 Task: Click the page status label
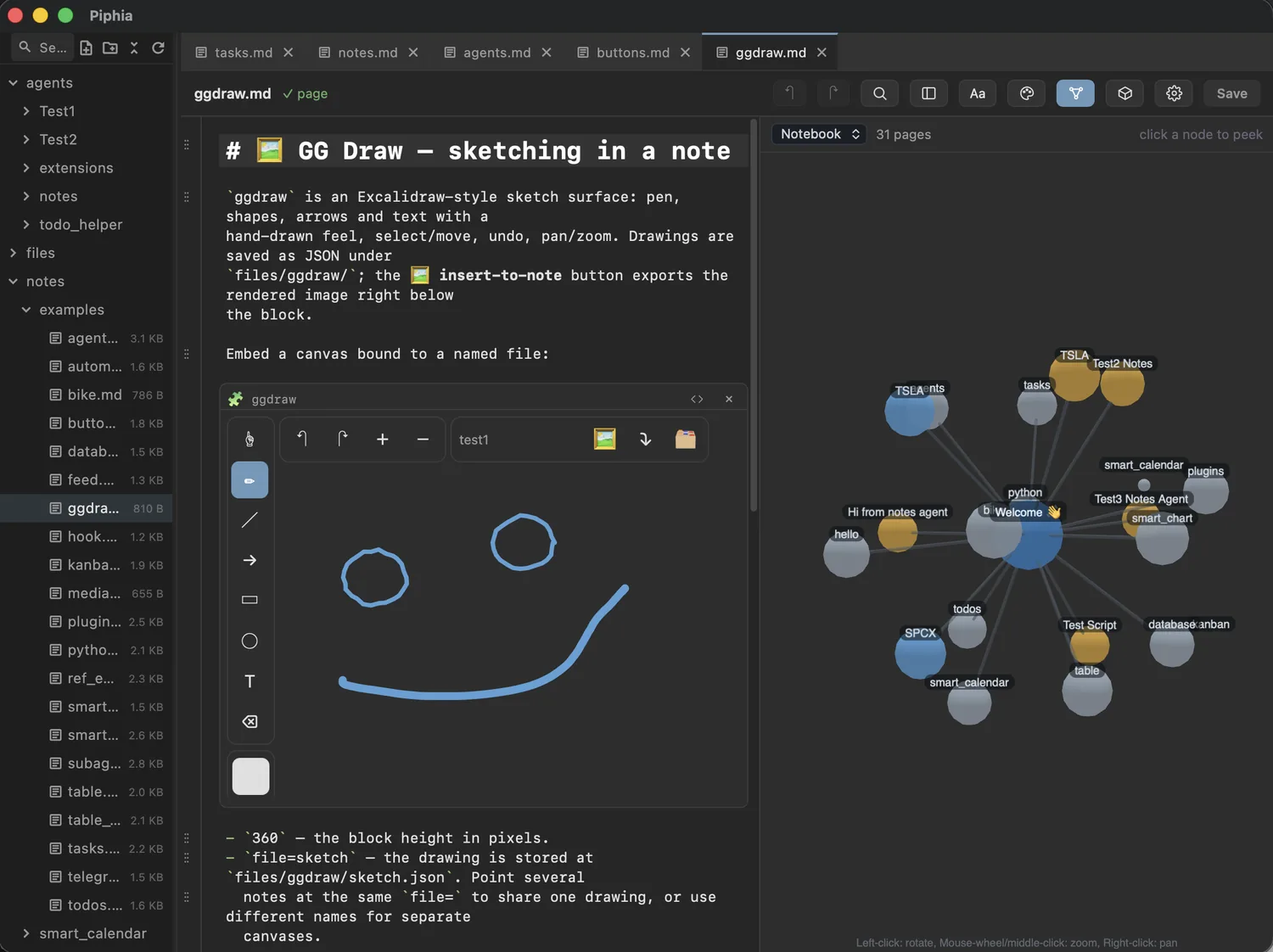[305, 93]
